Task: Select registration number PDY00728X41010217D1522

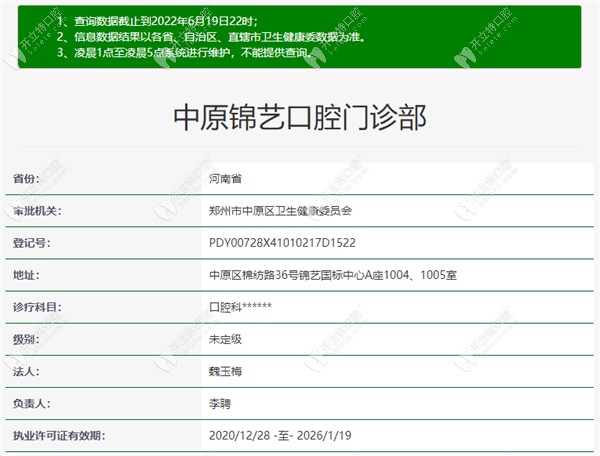Action: (282, 243)
